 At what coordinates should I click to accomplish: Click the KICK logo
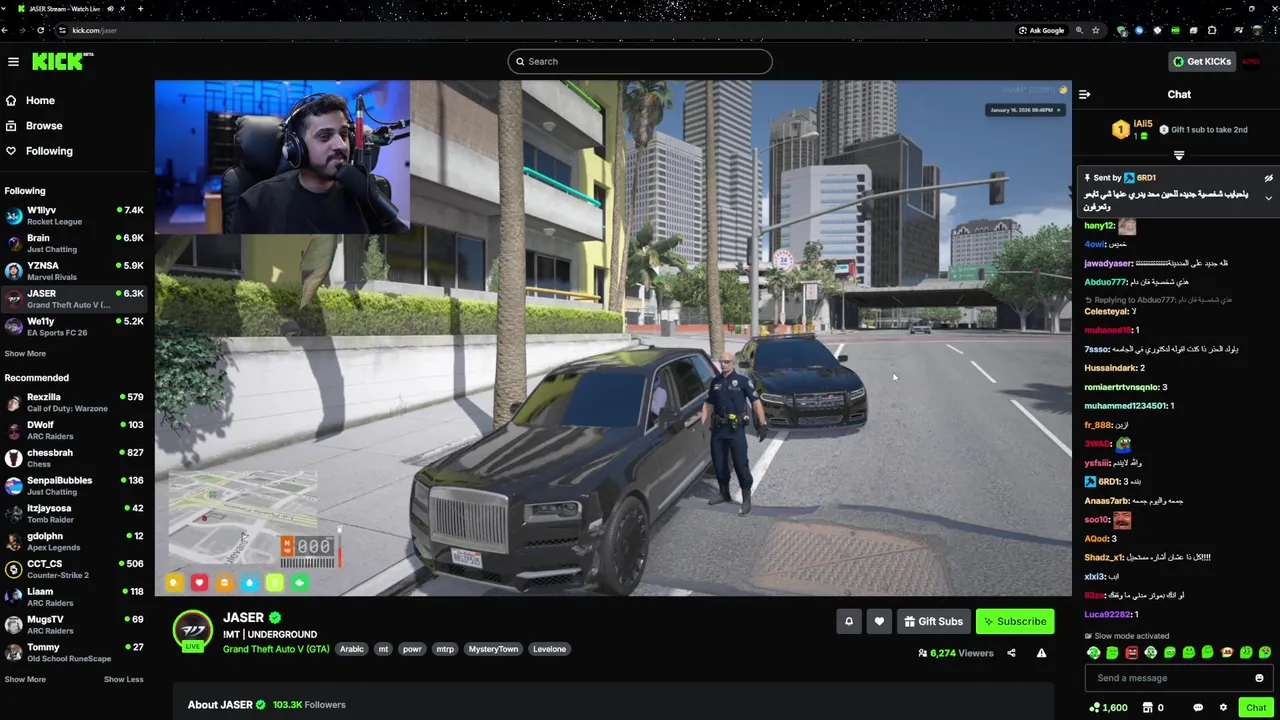62,61
